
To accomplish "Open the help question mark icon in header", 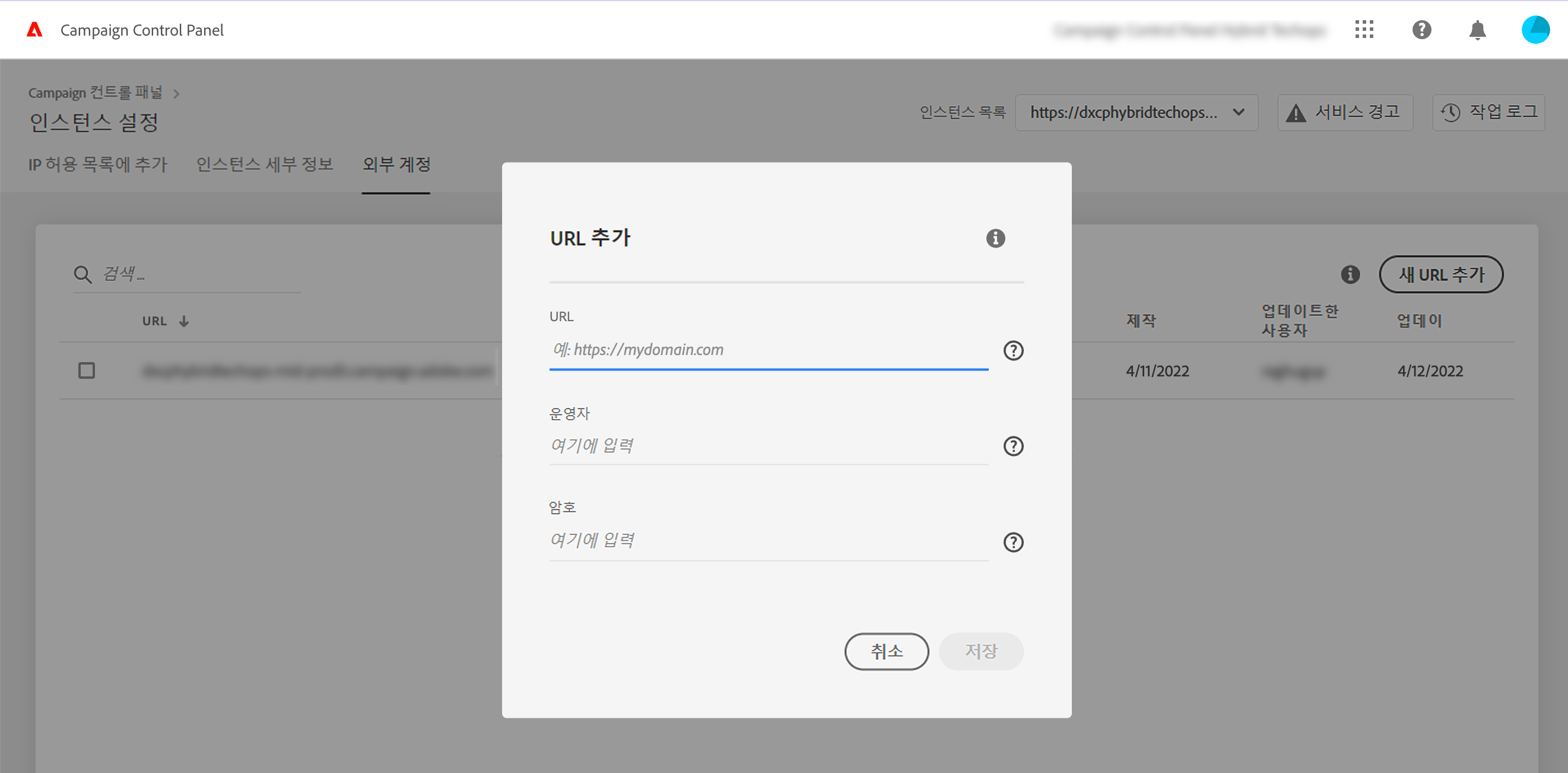I will coord(1421,30).
